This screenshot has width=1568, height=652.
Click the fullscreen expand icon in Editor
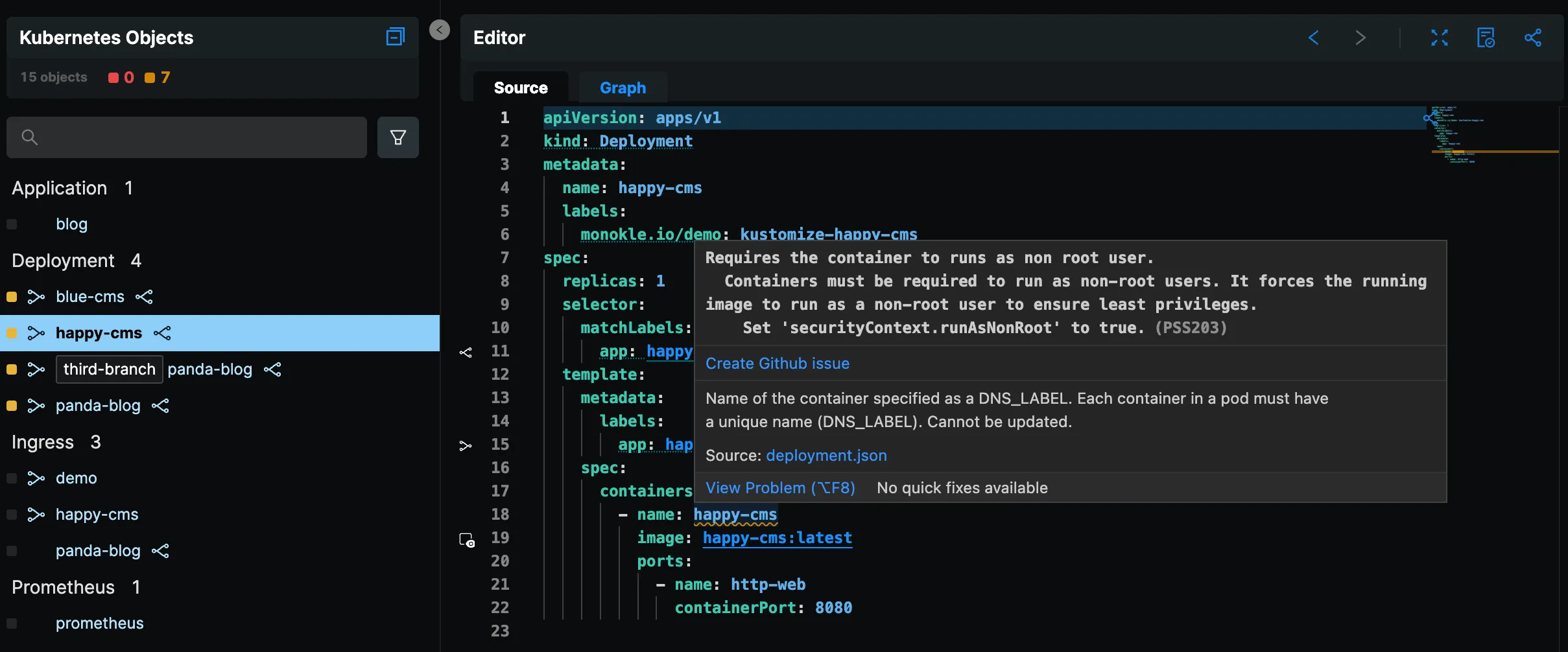click(1439, 38)
